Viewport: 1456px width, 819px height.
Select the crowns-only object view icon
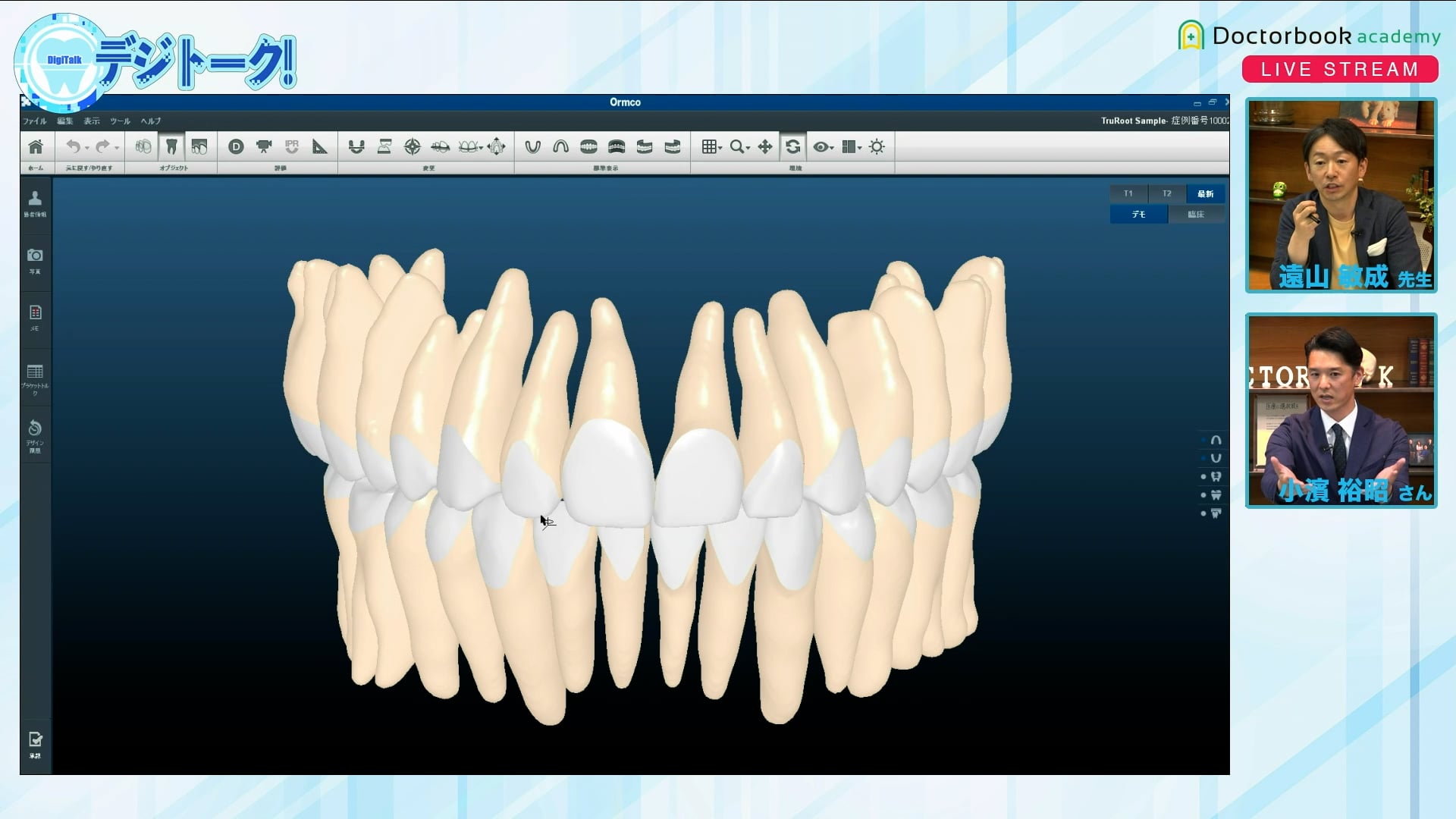click(x=143, y=146)
